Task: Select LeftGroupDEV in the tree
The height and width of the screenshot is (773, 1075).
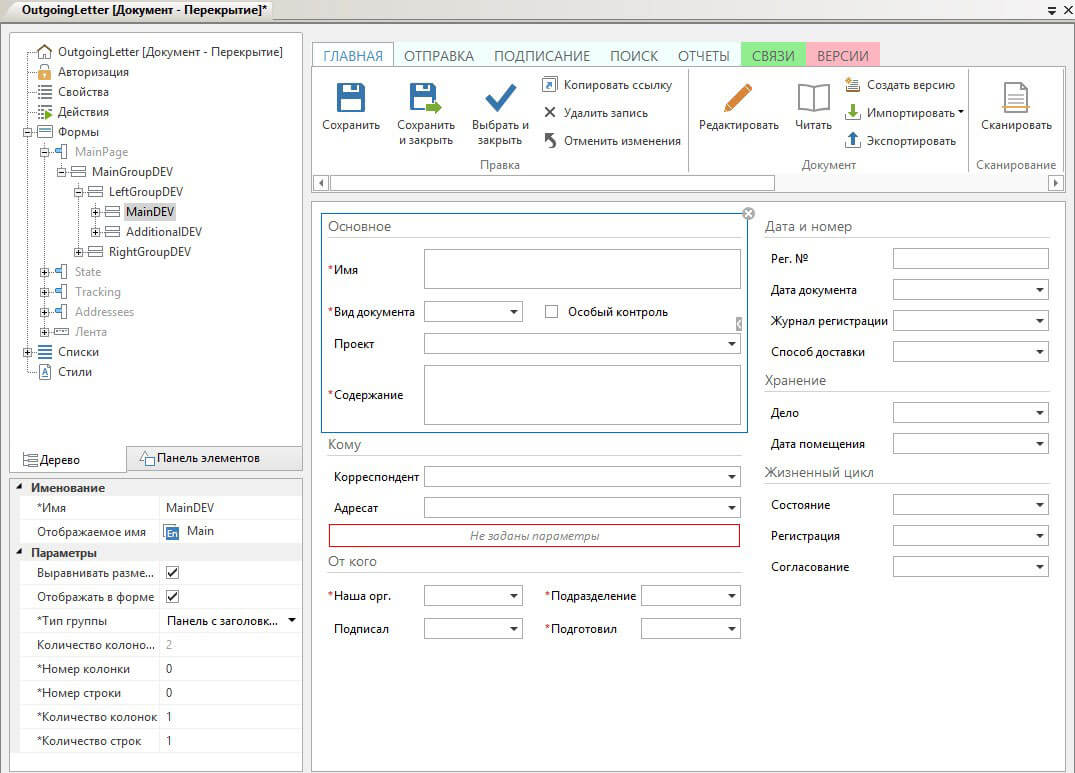Action: tap(145, 192)
